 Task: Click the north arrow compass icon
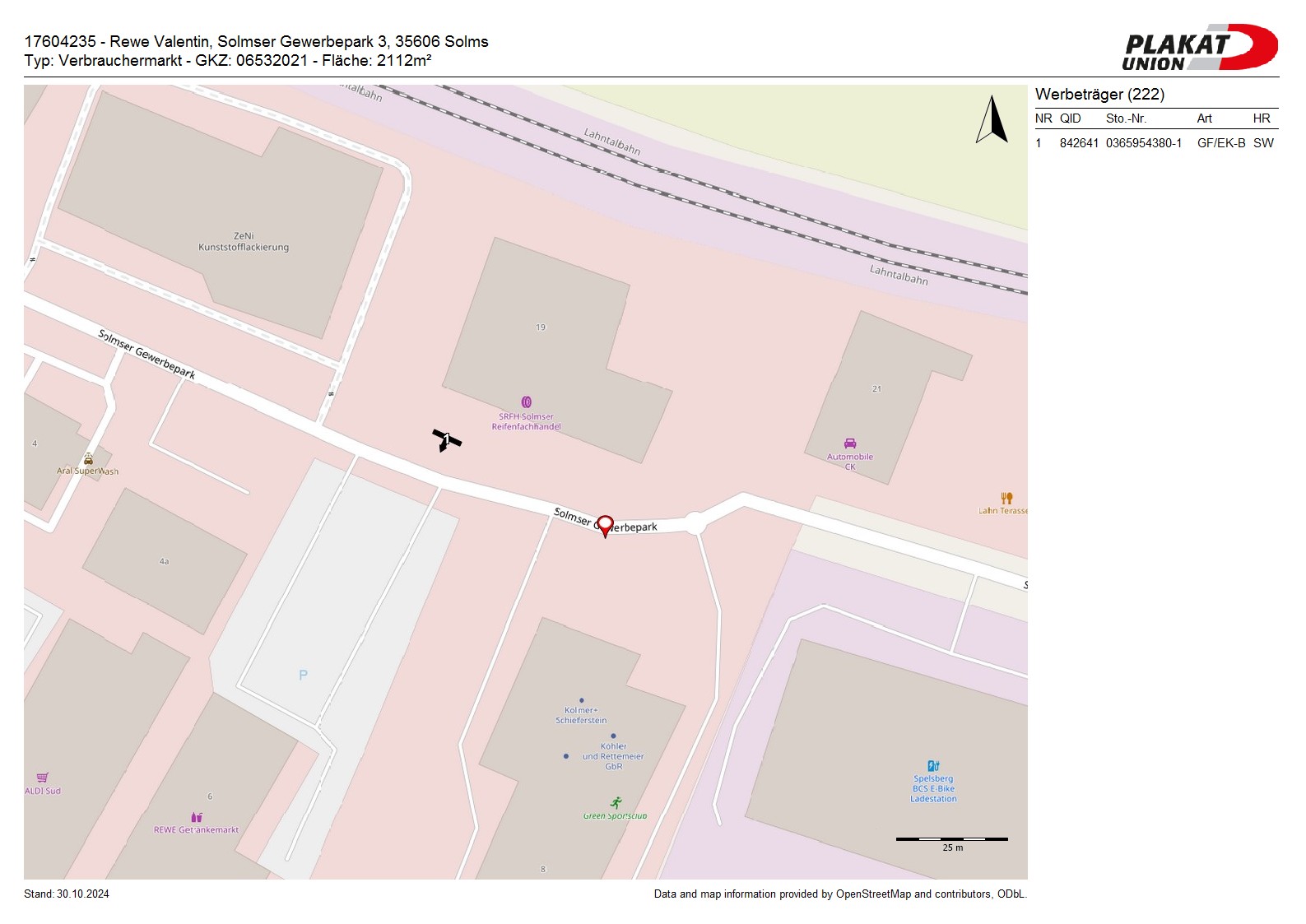tap(992, 120)
